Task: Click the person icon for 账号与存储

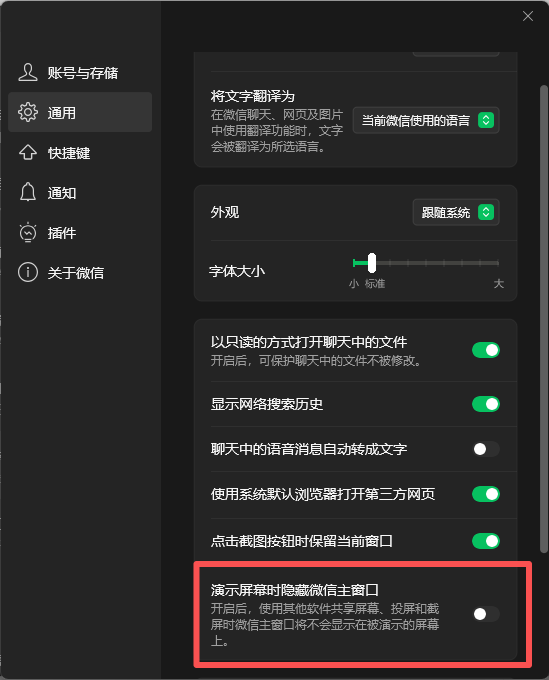Action: pos(28,72)
